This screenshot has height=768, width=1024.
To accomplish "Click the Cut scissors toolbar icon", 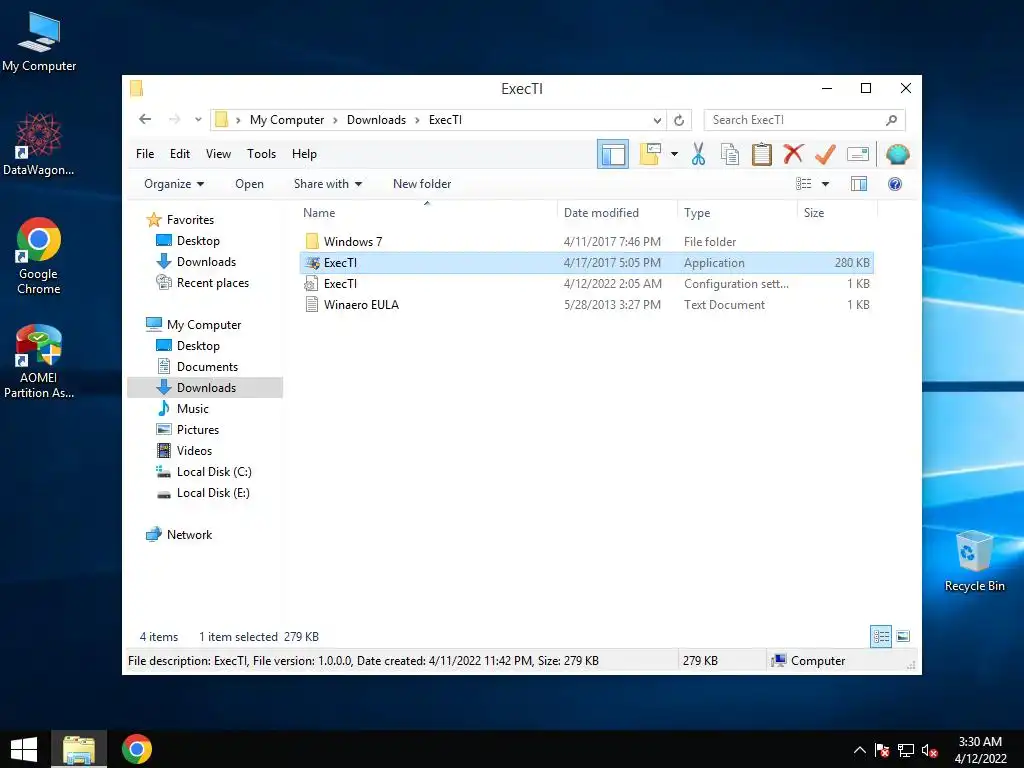I will (x=698, y=155).
